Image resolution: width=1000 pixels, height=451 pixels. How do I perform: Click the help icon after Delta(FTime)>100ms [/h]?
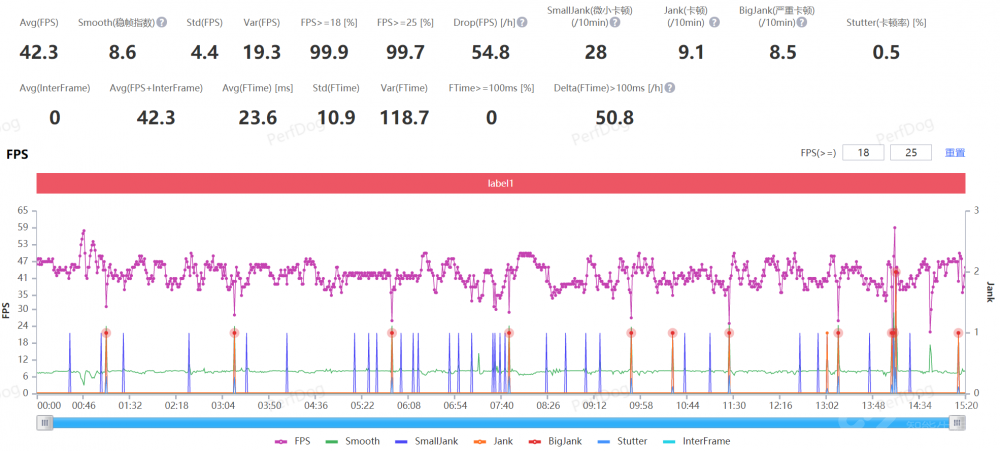pyautogui.click(x=670, y=88)
